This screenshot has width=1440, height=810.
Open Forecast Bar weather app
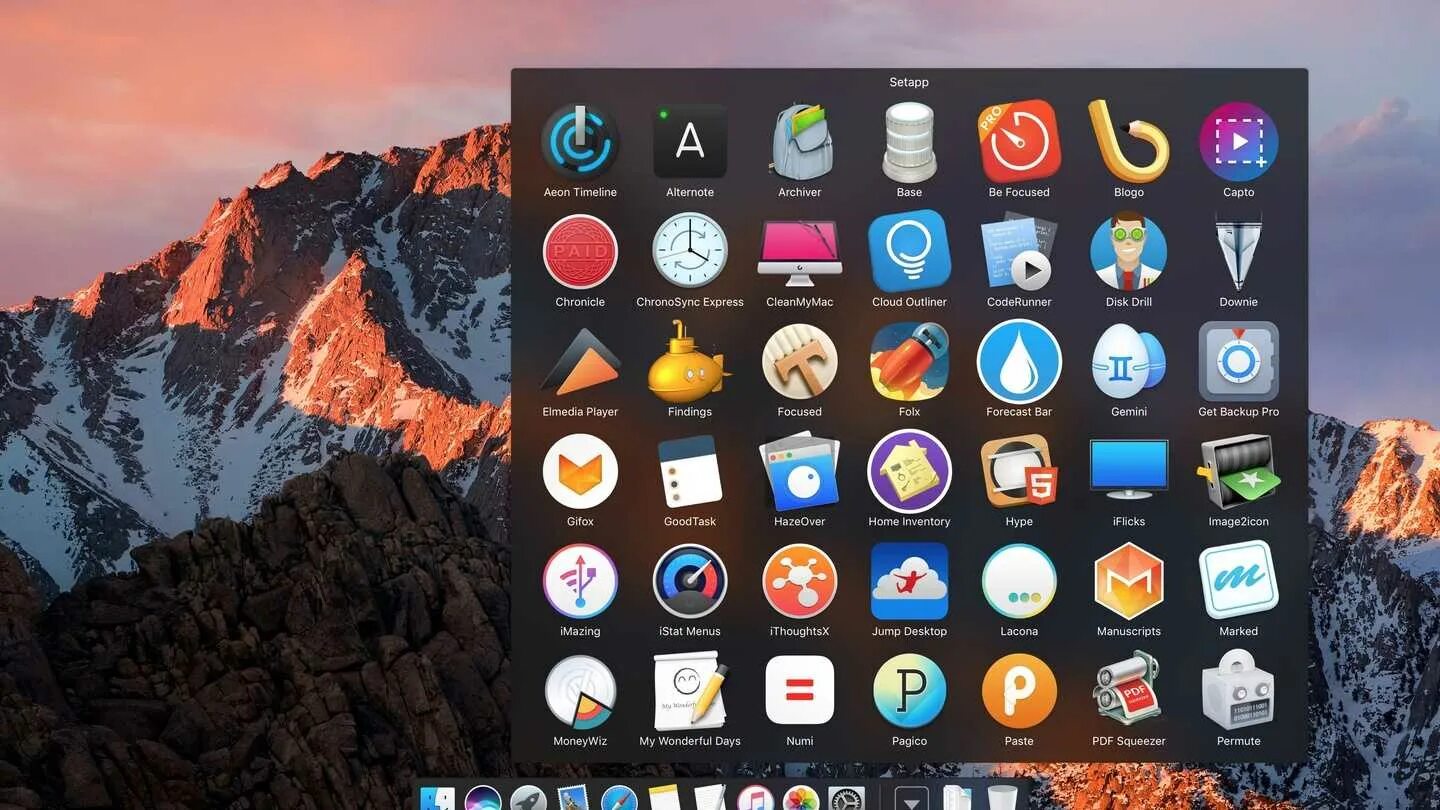(1019, 362)
